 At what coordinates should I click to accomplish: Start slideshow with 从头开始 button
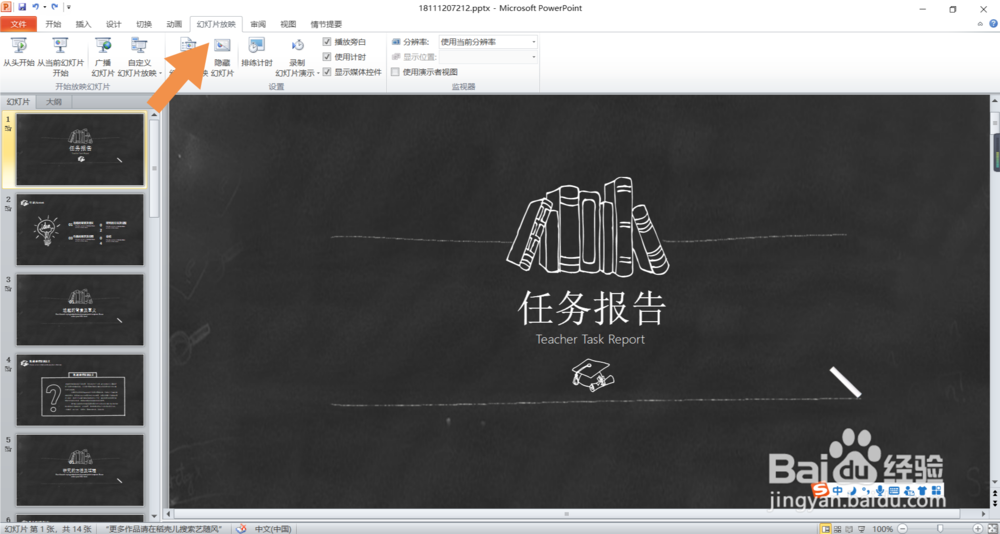18,52
